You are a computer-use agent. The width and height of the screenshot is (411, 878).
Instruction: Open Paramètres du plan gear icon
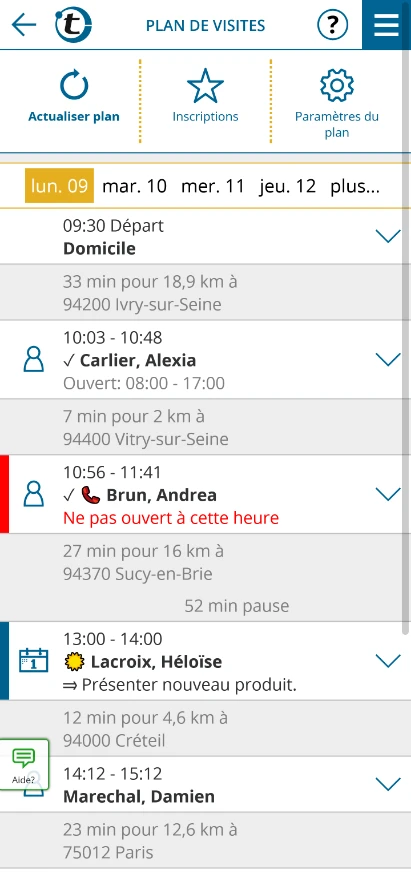(x=337, y=85)
